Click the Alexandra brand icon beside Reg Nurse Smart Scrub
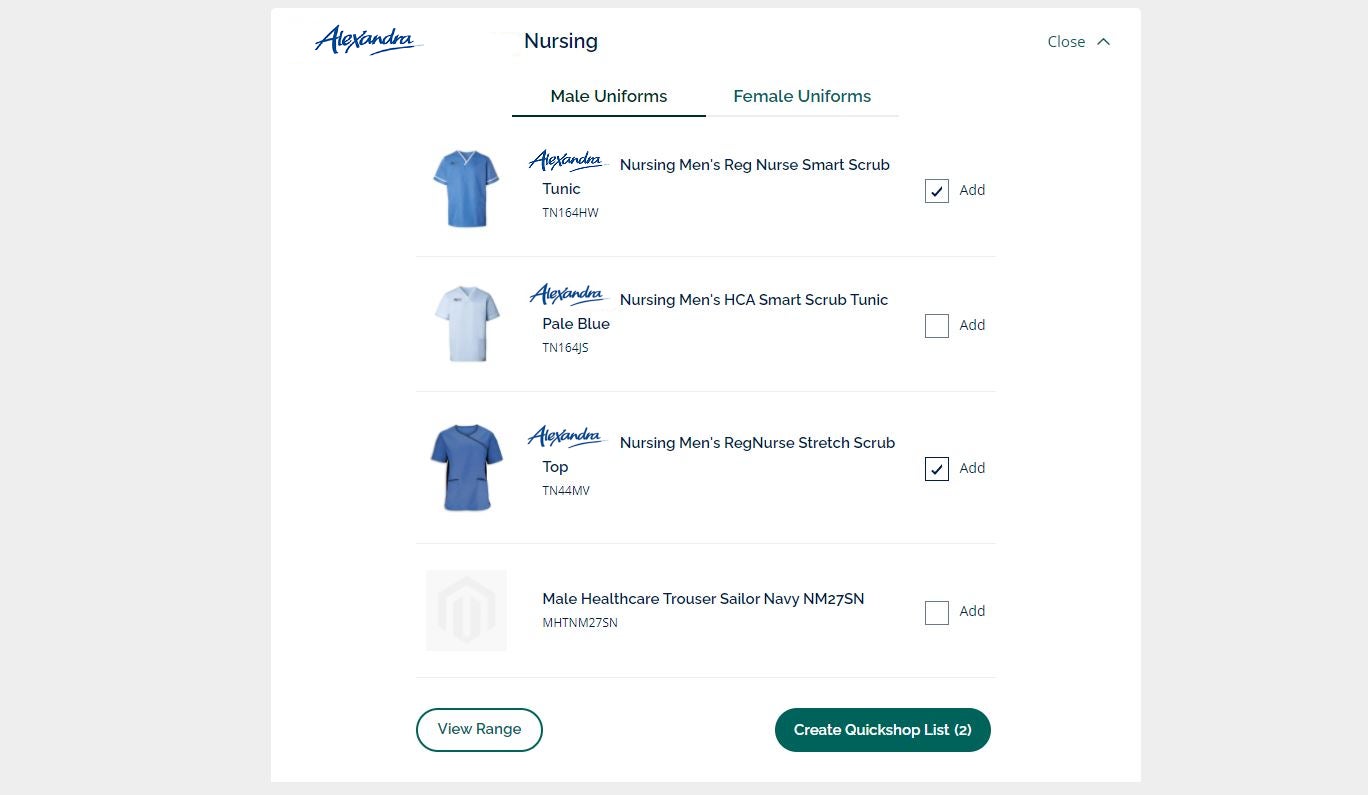Viewport: 1368px width, 795px height. 568,161
